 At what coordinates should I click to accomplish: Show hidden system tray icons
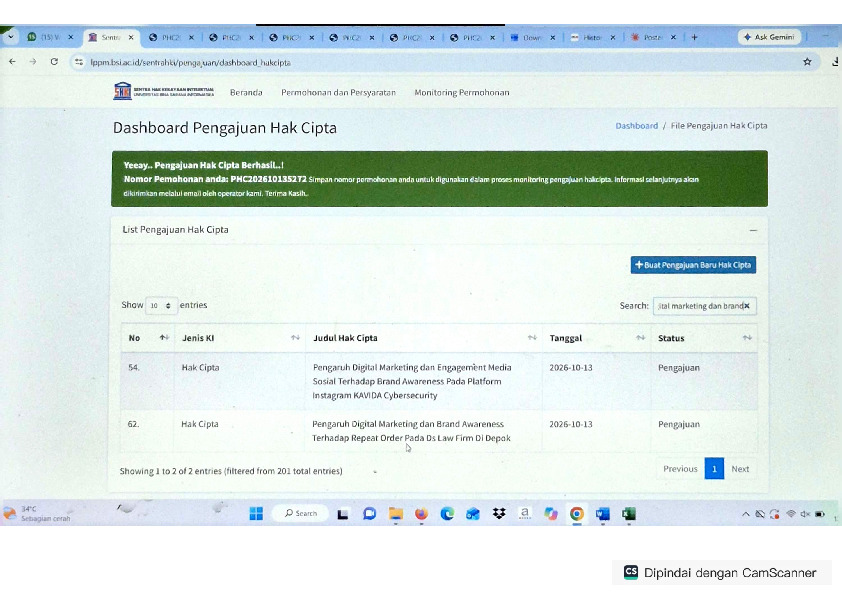pos(745,514)
